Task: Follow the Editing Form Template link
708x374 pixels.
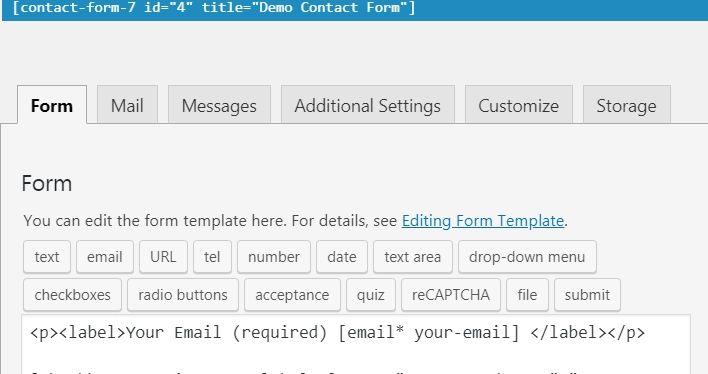Action: coord(483,221)
